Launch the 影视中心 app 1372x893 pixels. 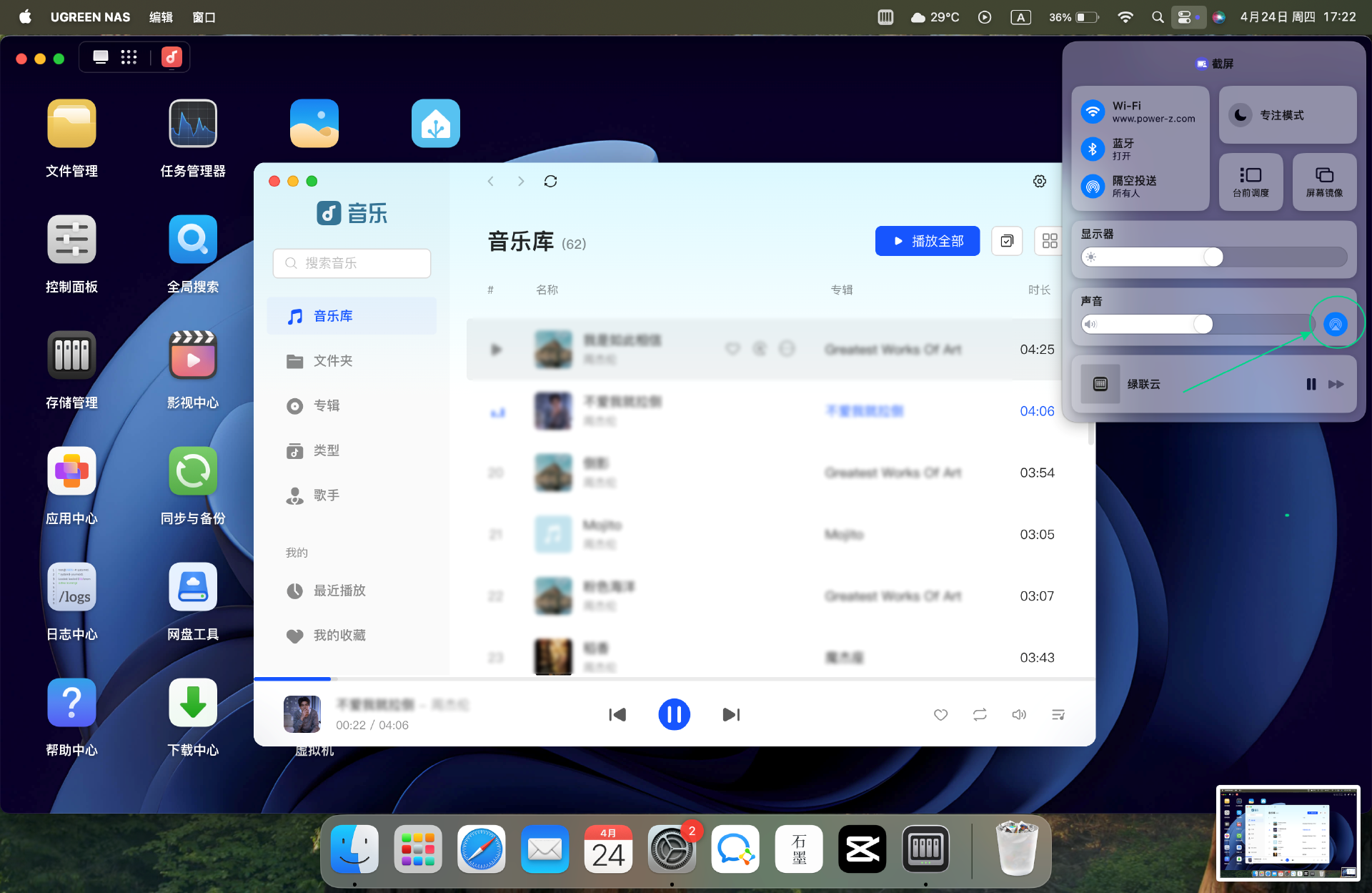193,355
